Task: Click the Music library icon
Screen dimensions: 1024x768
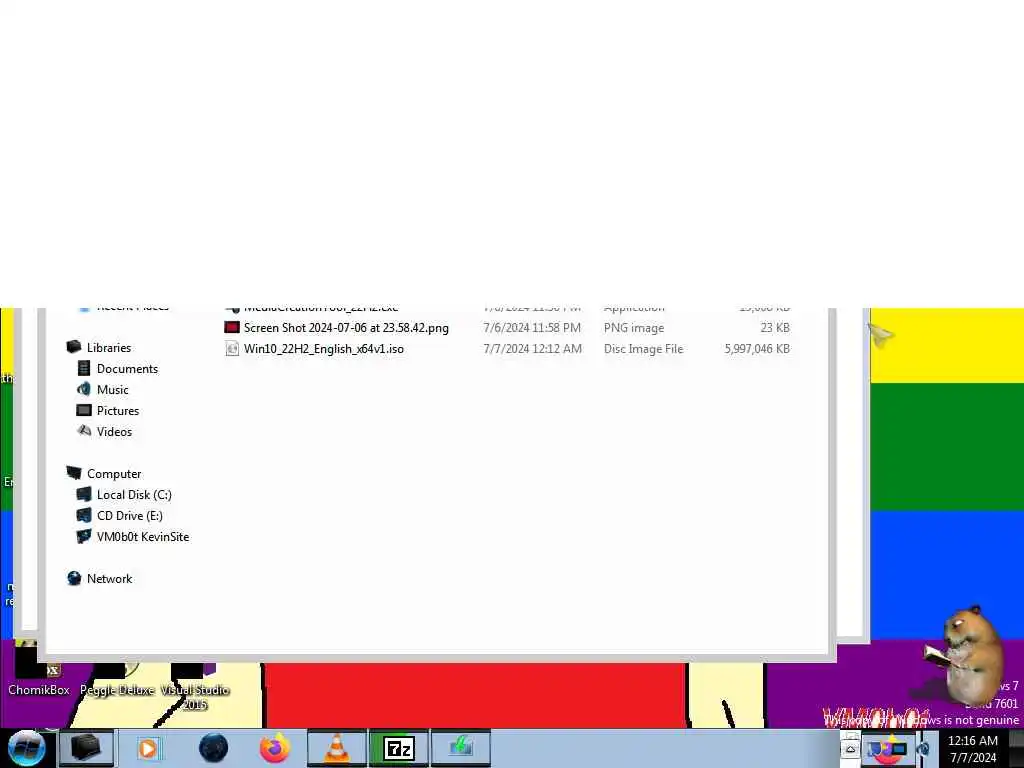Action: 84,389
